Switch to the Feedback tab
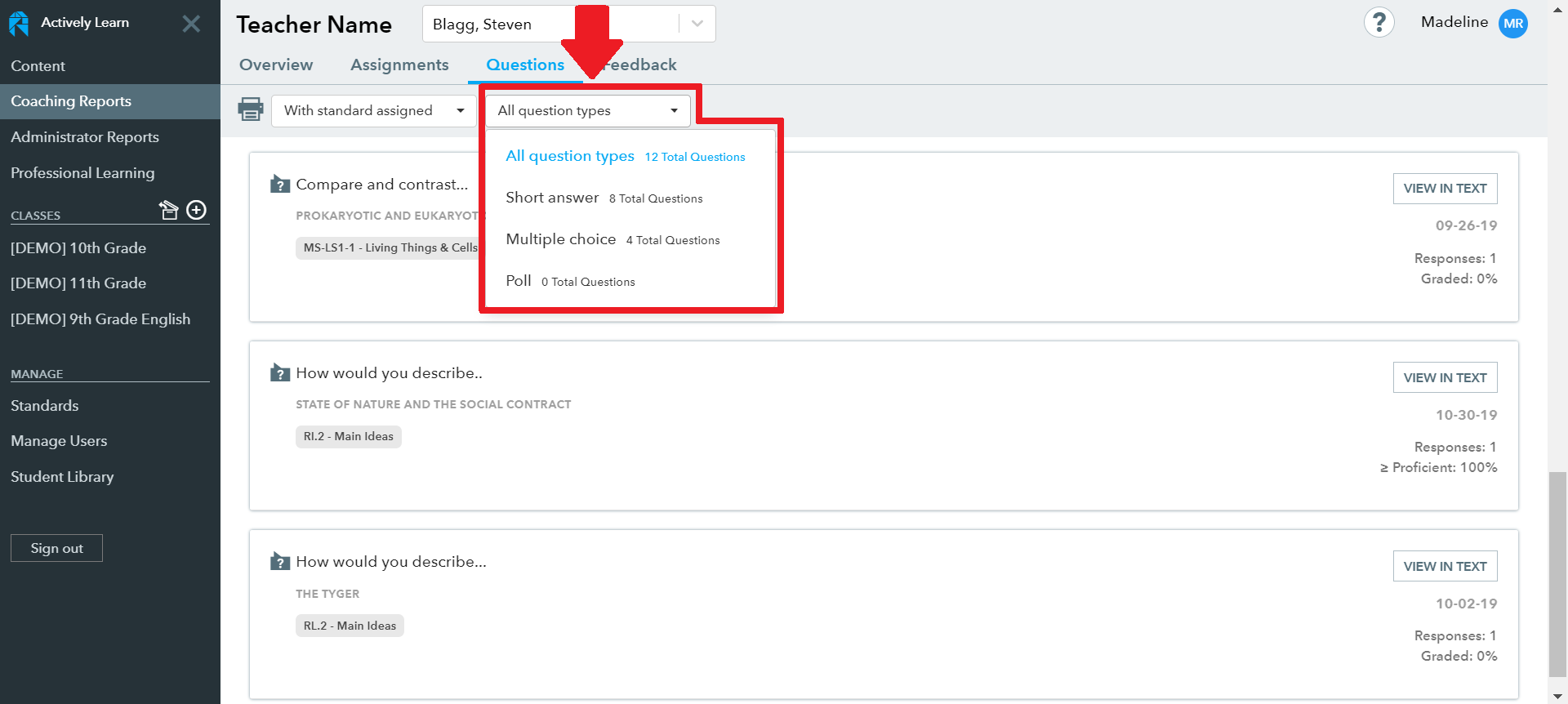Image resolution: width=1568 pixels, height=704 pixels. [x=640, y=65]
